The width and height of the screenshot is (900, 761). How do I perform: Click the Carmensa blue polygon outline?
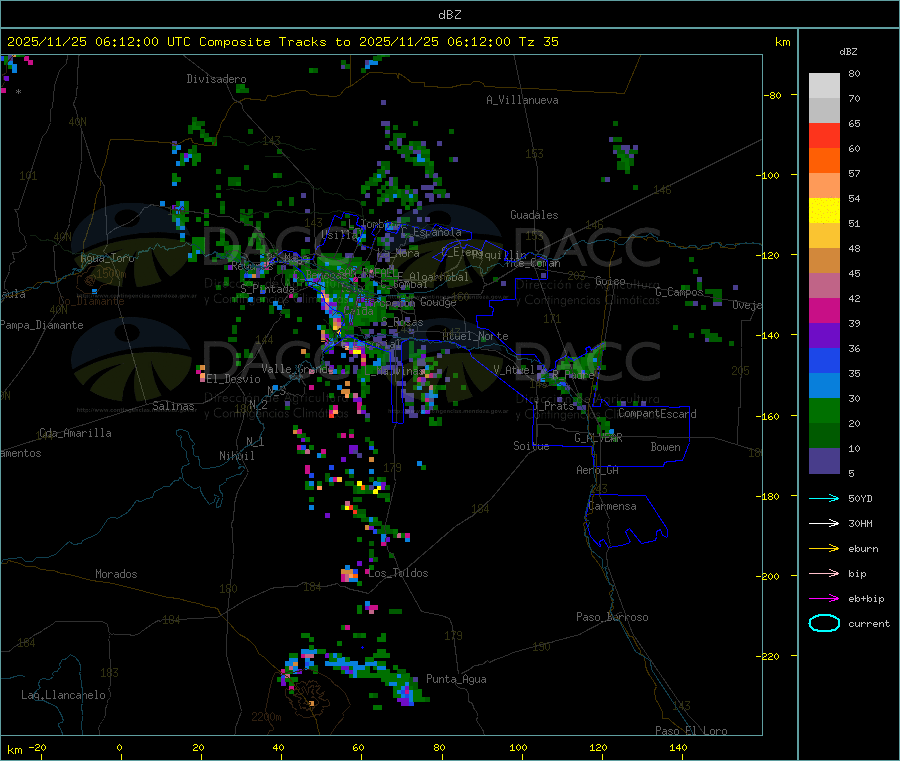pyautogui.click(x=626, y=520)
